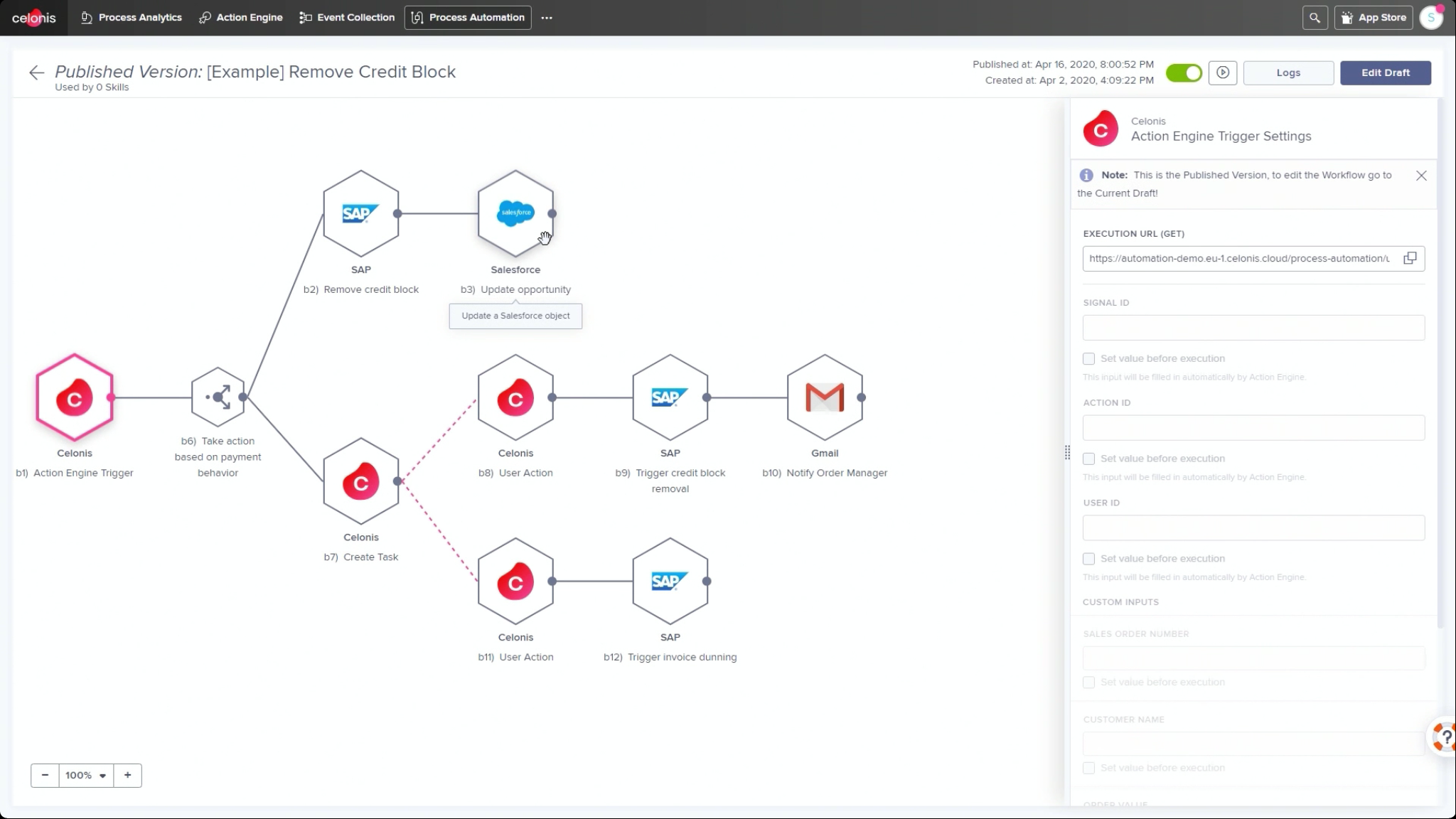Select the Salesforce "Update opportunity" node
Image resolution: width=1456 pixels, height=819 pixels.
(x=515, y=213)
